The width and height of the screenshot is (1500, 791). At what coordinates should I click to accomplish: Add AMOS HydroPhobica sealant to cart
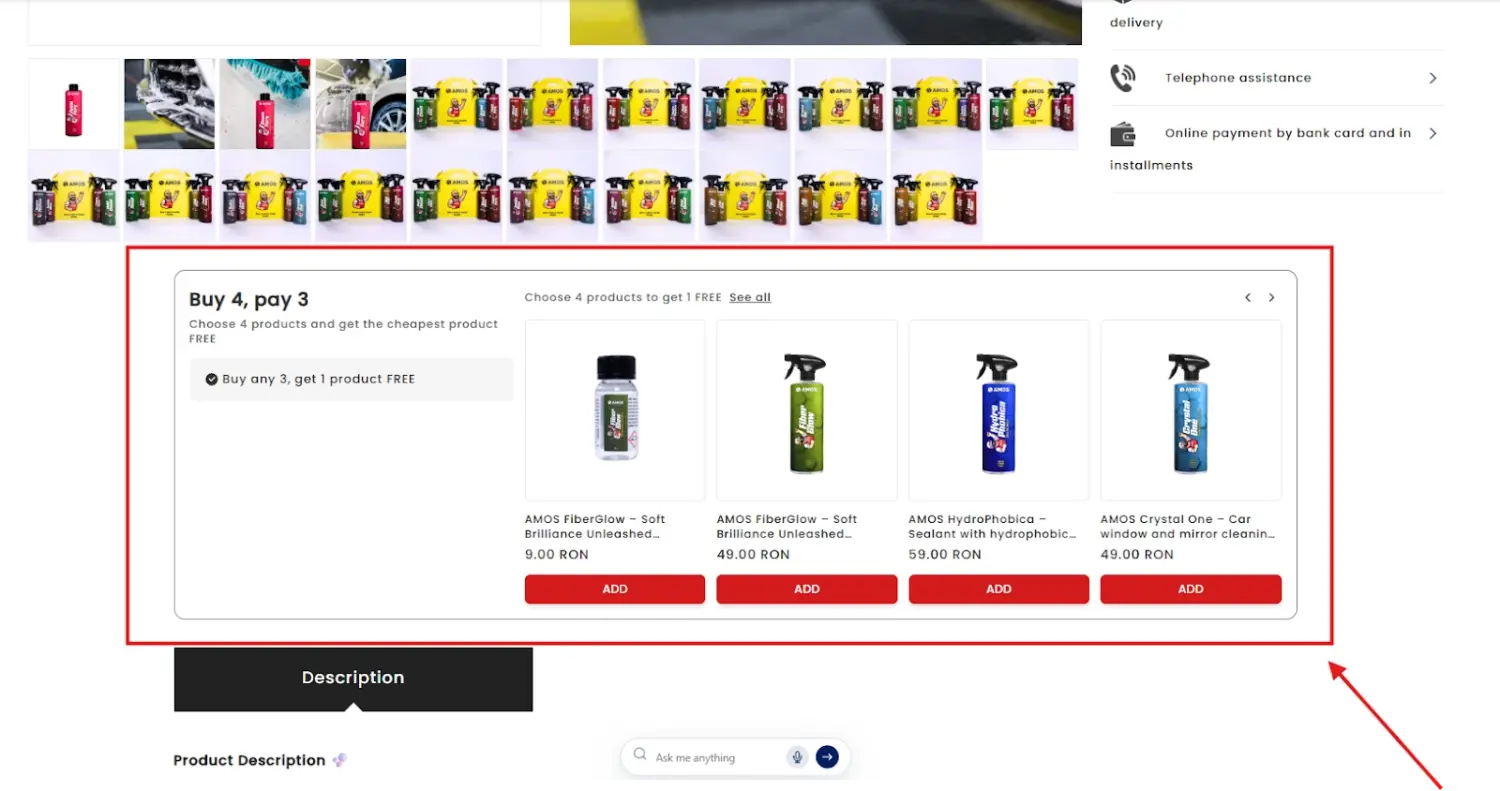tap(998, 589)
